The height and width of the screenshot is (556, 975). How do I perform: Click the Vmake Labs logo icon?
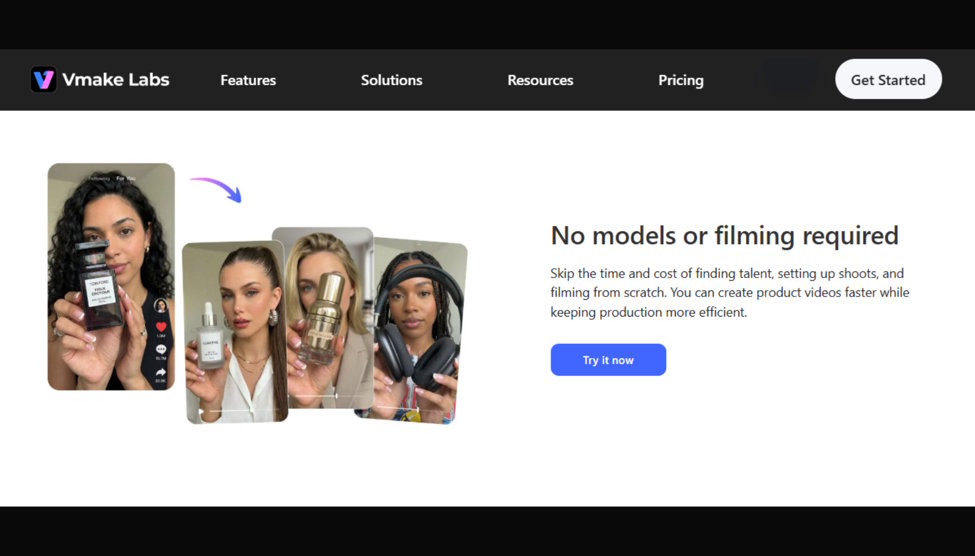44,80
